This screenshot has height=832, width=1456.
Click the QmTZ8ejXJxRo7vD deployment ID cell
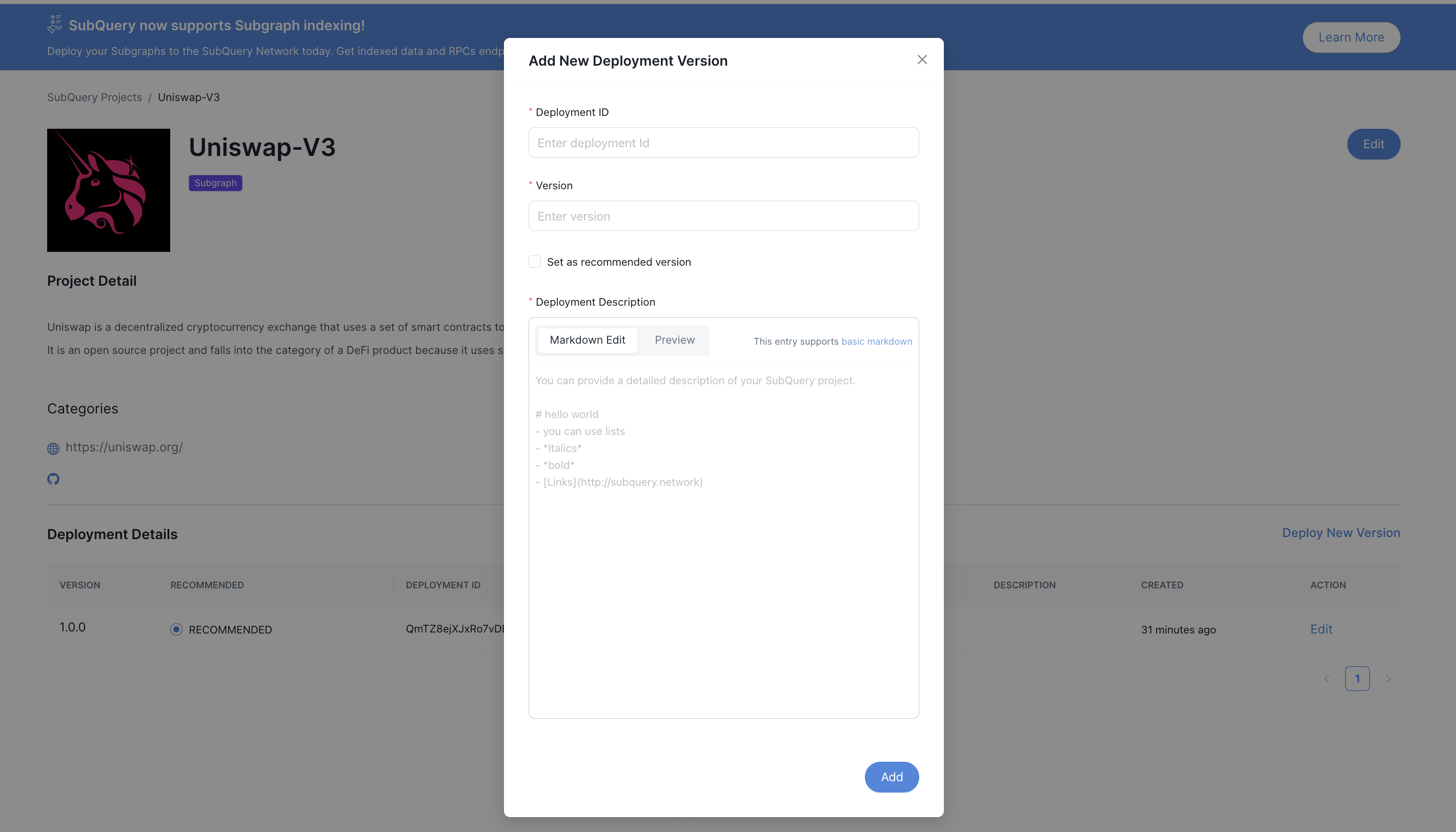point(455,628)
